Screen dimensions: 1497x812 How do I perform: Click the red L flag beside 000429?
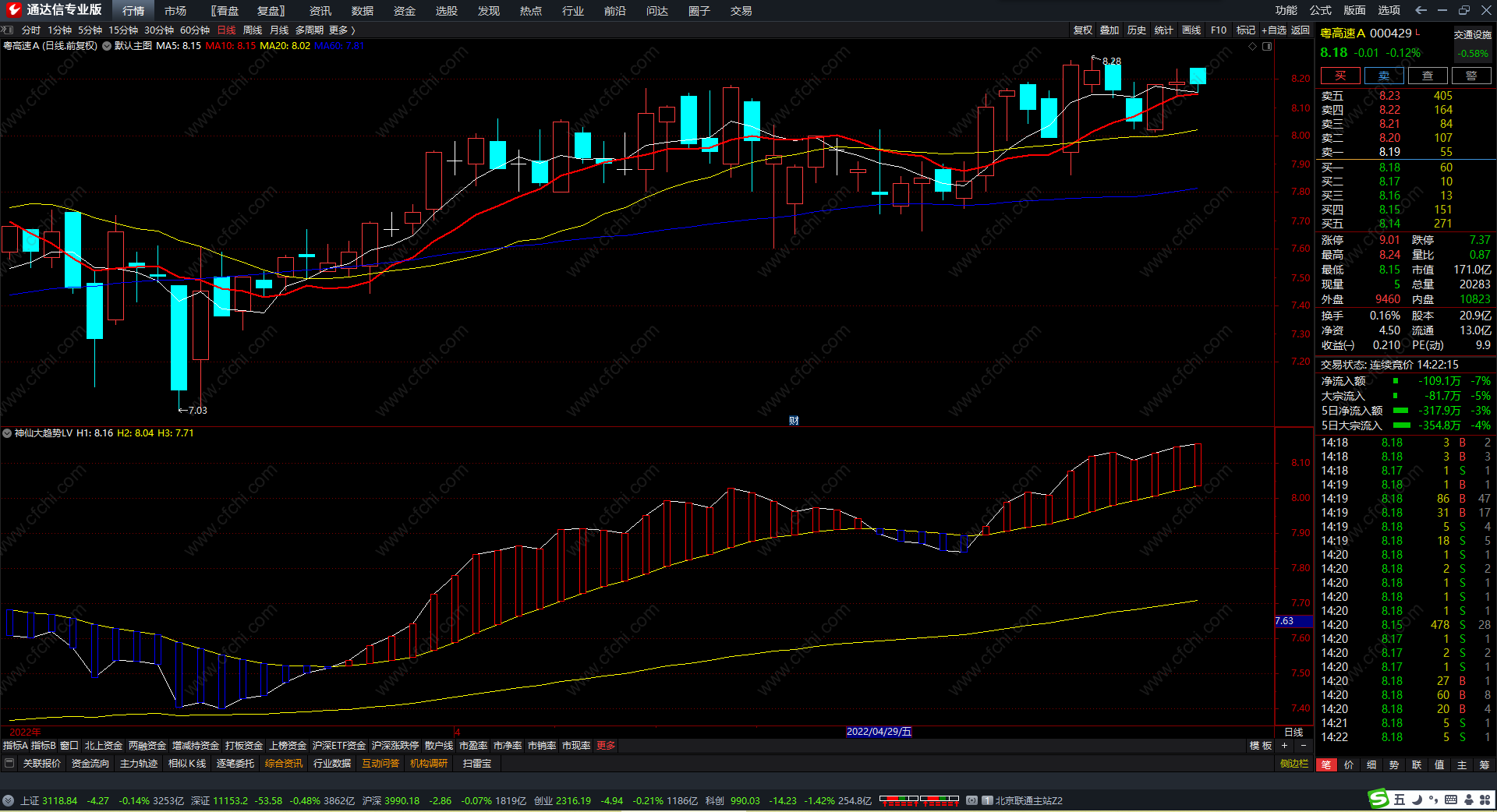pos(1417,32)
